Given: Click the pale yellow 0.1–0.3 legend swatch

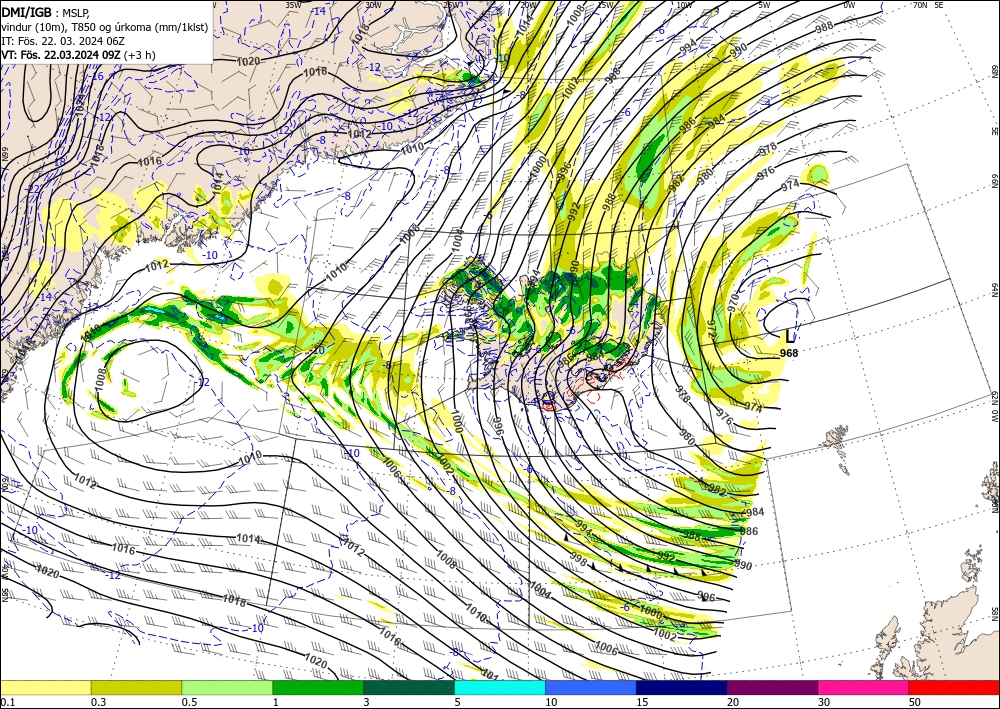Looking at the screenshot, I should click(x=45, y=687).
